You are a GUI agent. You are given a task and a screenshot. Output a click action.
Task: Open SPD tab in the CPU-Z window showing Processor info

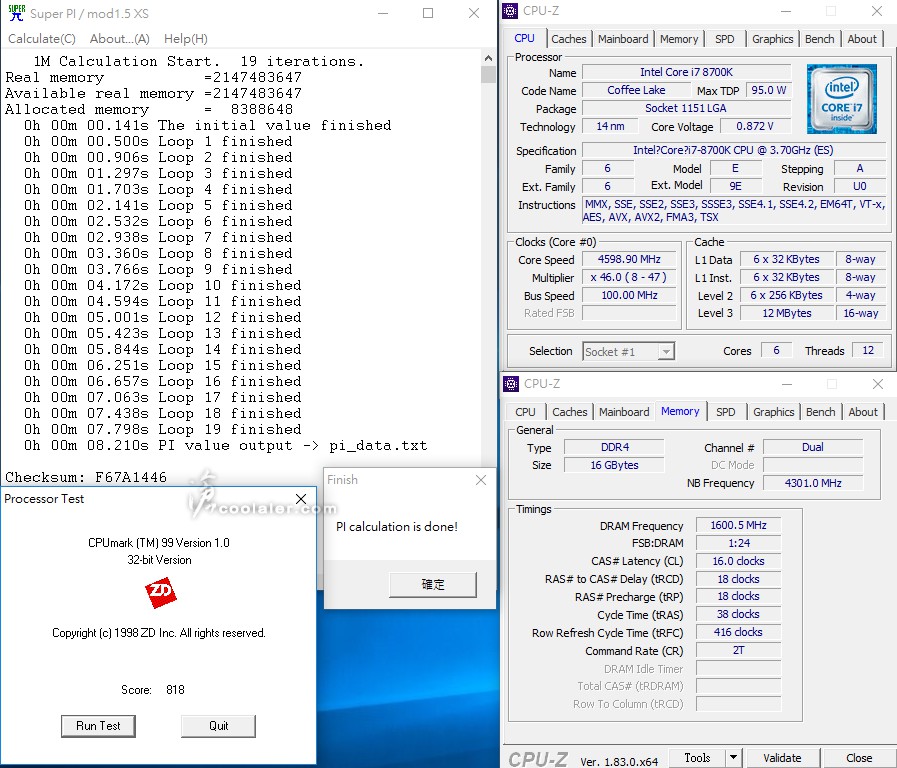coord(725,39)
